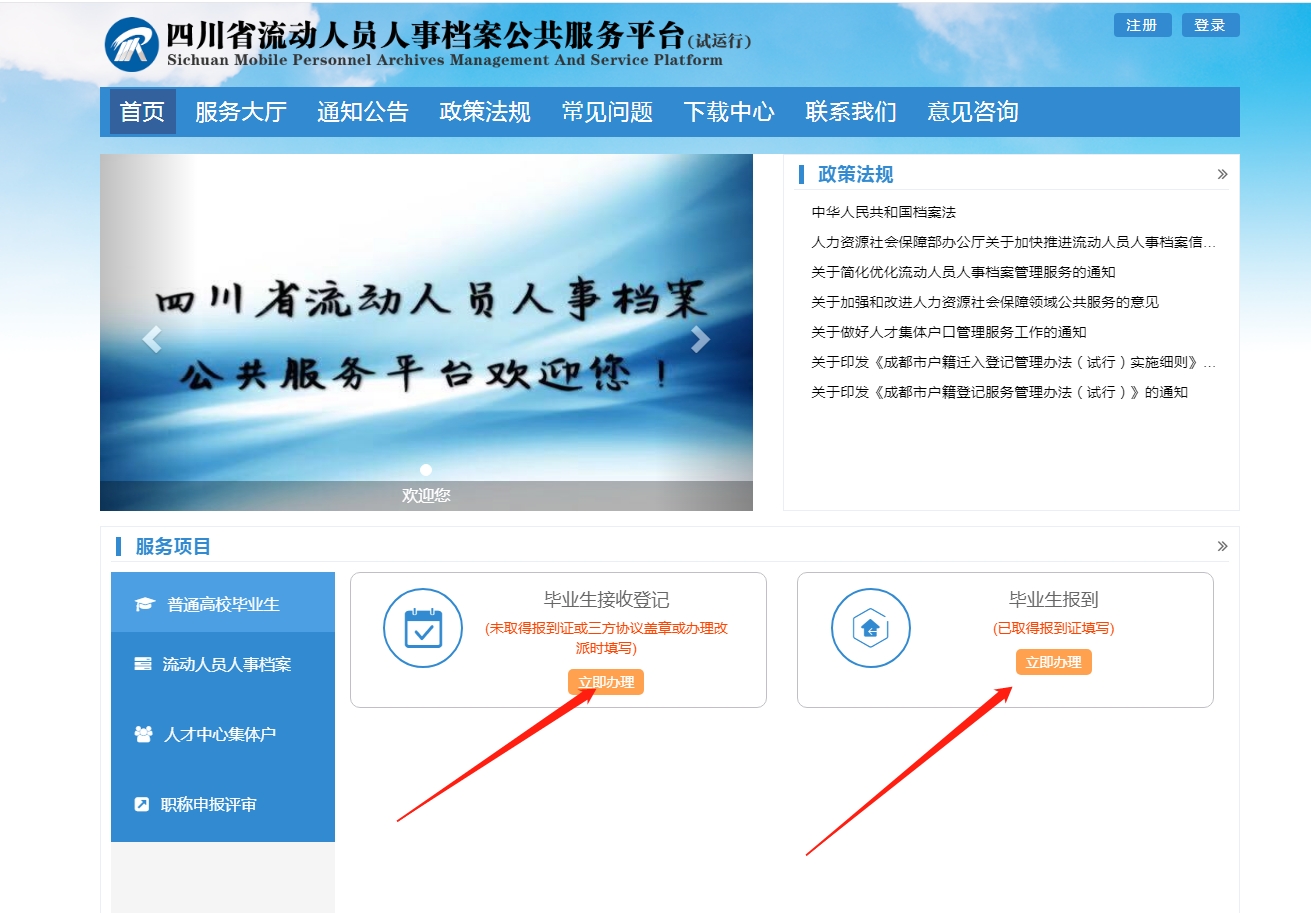The width and height of the screenshot is (1311, 913).
Task: Navigate to the 下载中心 section
Action: coord(729,112)
